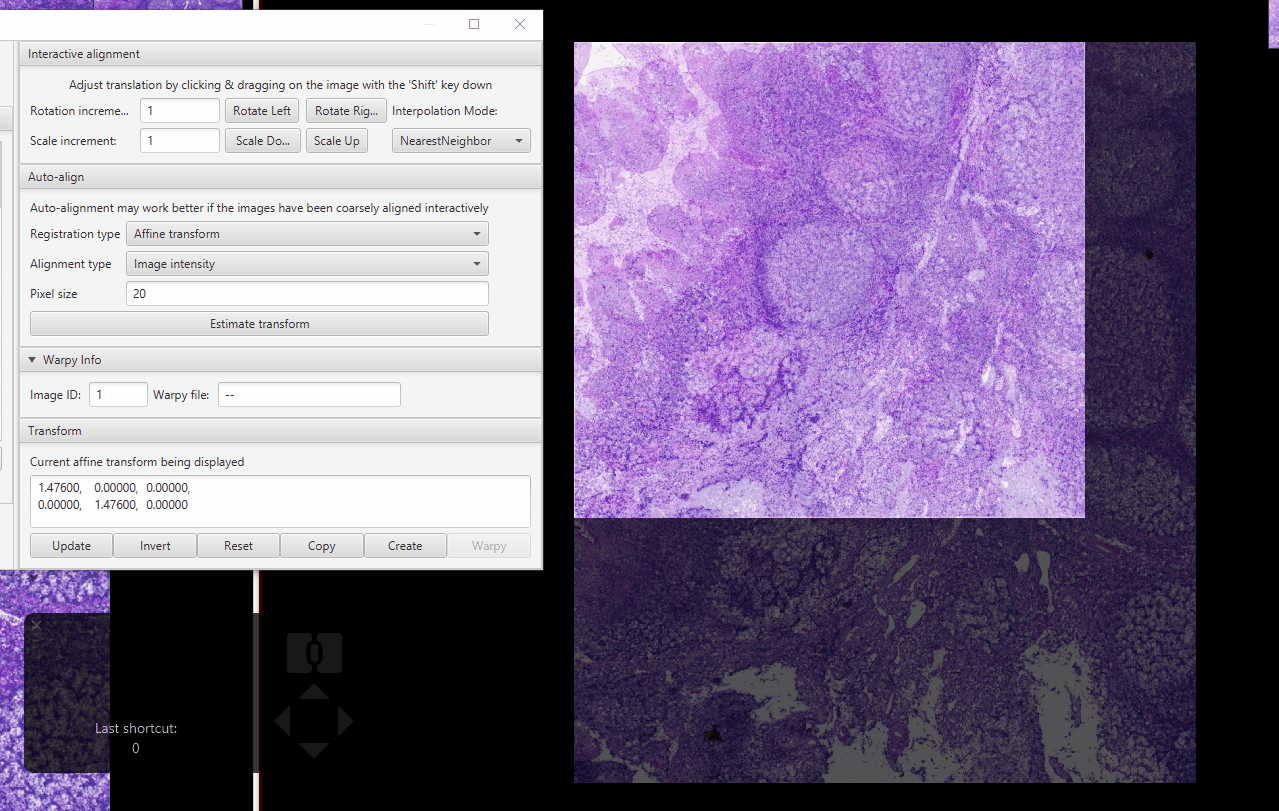Click Update to apply the affine transform
1279x811 pixels.
pyautogui.click(x=70, y=545)
